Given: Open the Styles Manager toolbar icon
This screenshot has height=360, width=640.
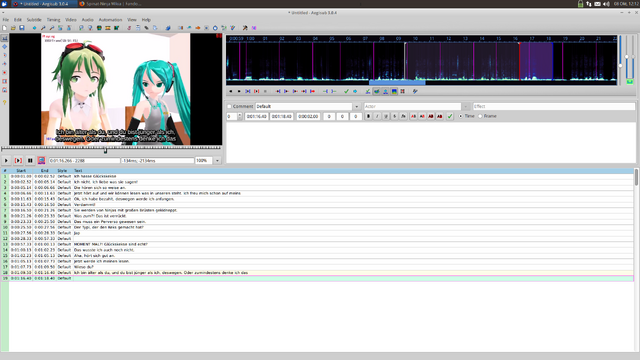Looking at the screenshot, I should [x=129, y=28].
